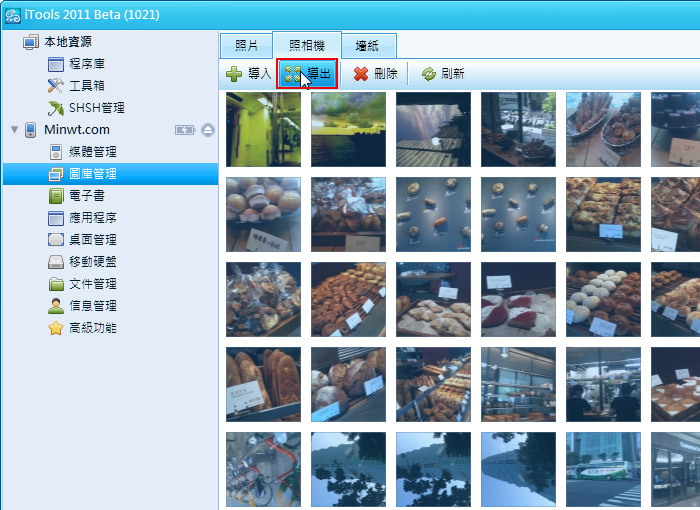Select 本地資源 in the sidebar
This screenshot has height=510, width=700.
point(68,42)
